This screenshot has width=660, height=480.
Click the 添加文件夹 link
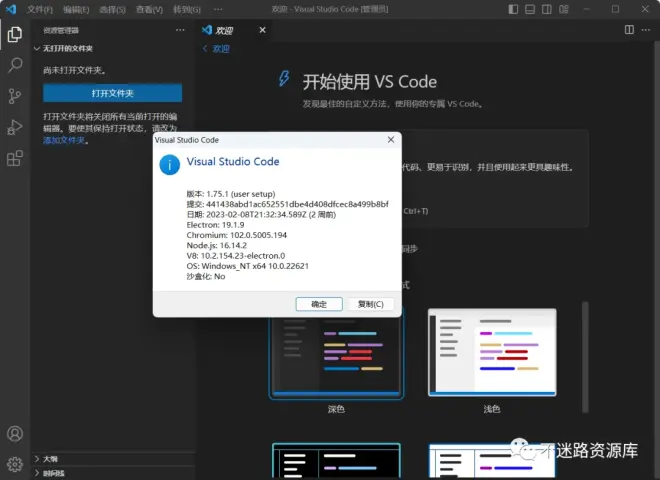[x=64, y=140]
